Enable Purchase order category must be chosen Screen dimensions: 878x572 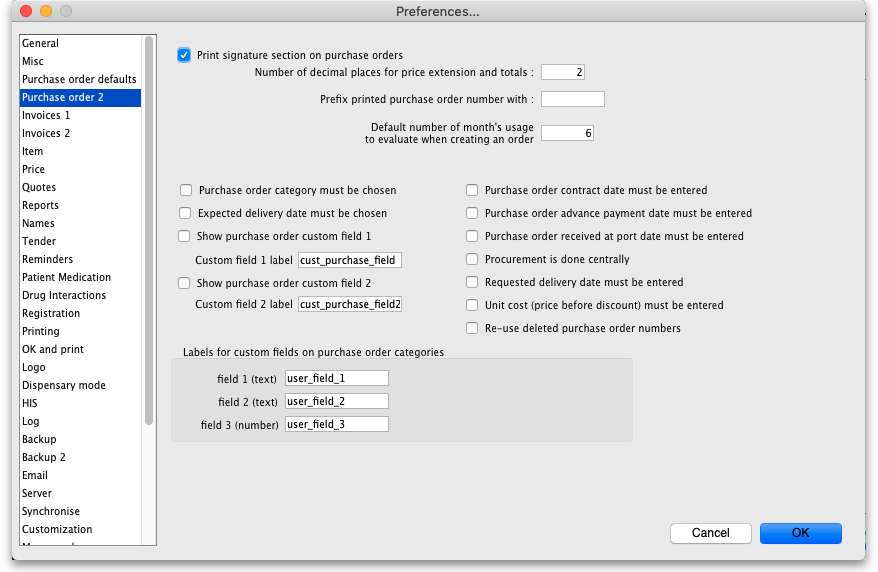coord(186,190)
